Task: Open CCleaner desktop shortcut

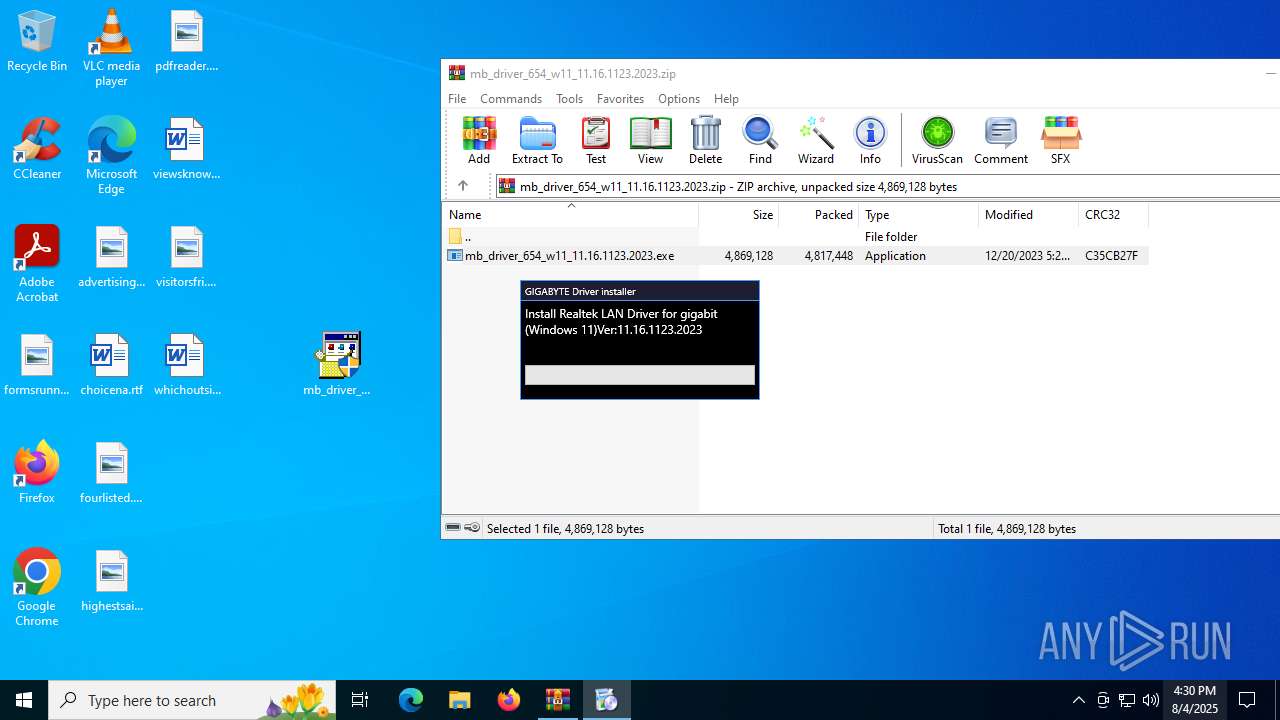Action: coord(37,150)
